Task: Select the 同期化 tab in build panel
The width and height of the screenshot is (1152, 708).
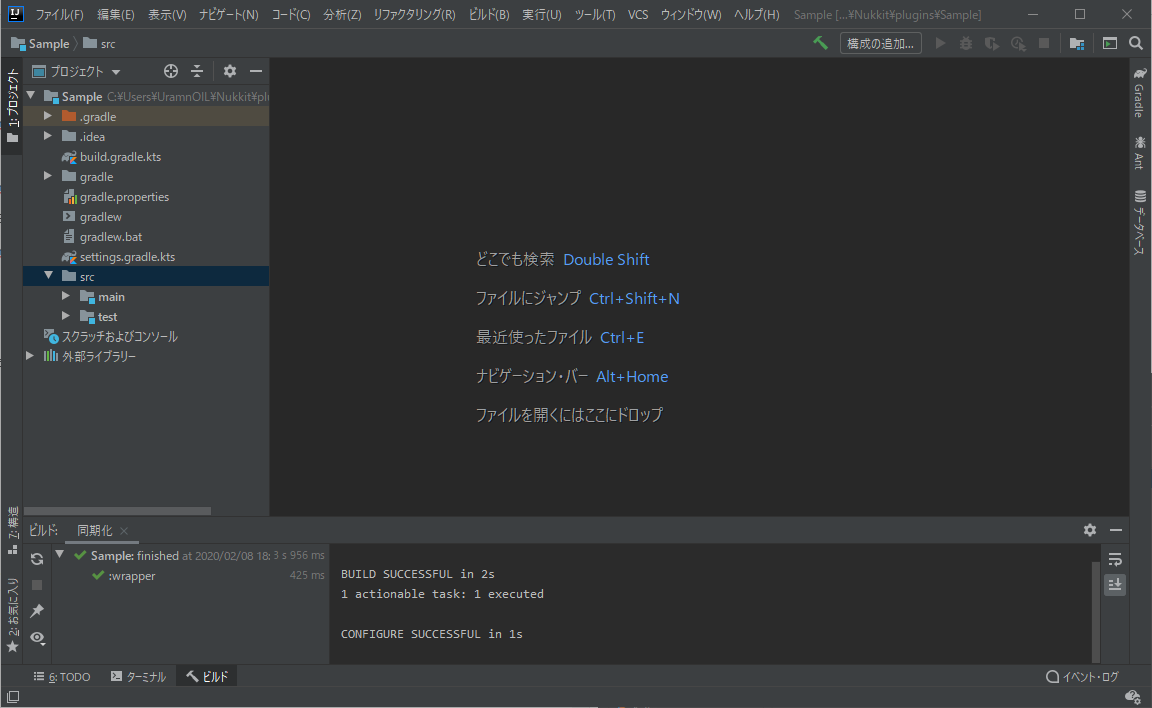Action: point(95,530)
